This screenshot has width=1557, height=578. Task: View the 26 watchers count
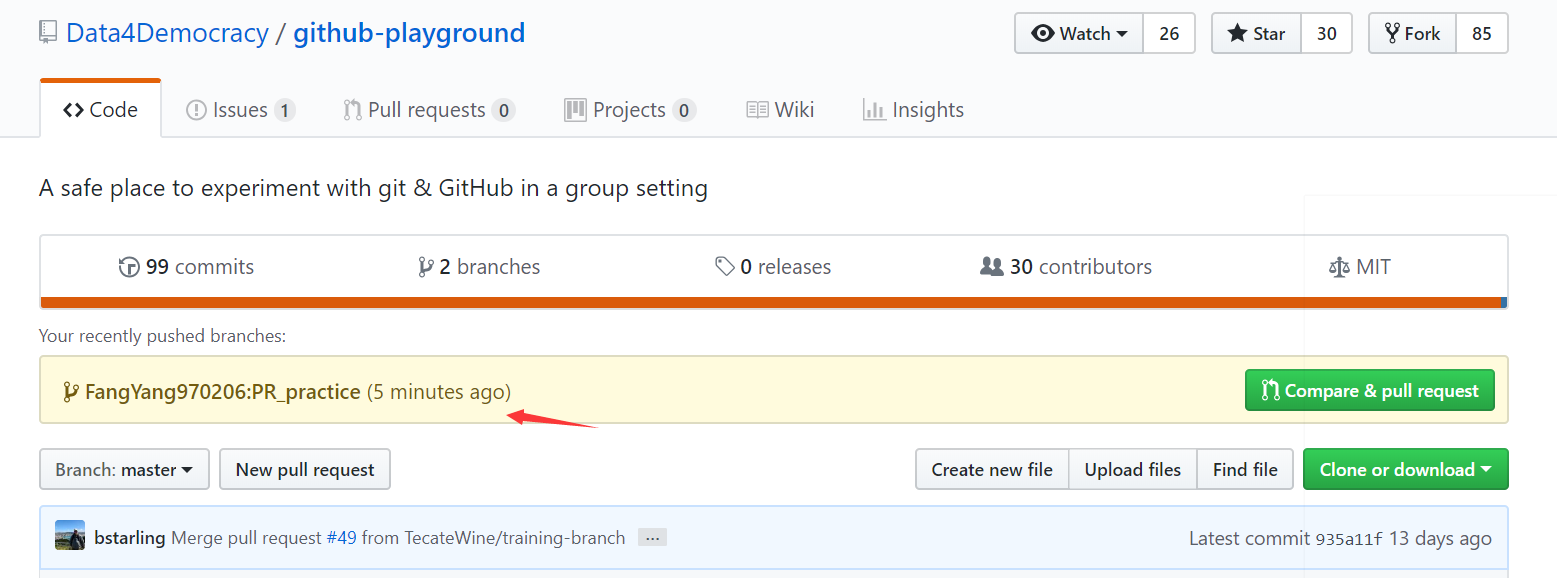[1169, 33]
